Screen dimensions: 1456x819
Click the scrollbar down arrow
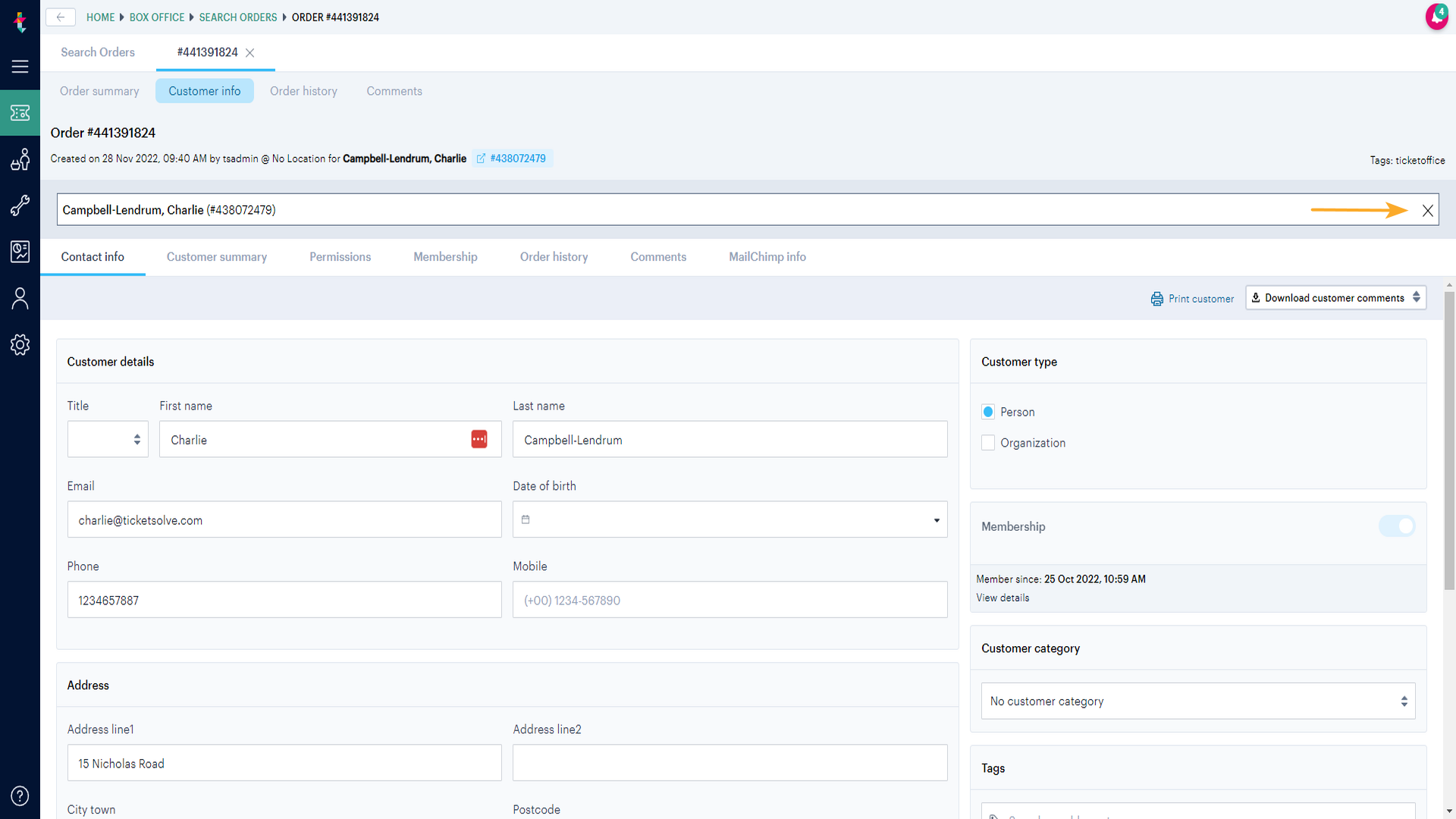click(x=1449, y=811)
